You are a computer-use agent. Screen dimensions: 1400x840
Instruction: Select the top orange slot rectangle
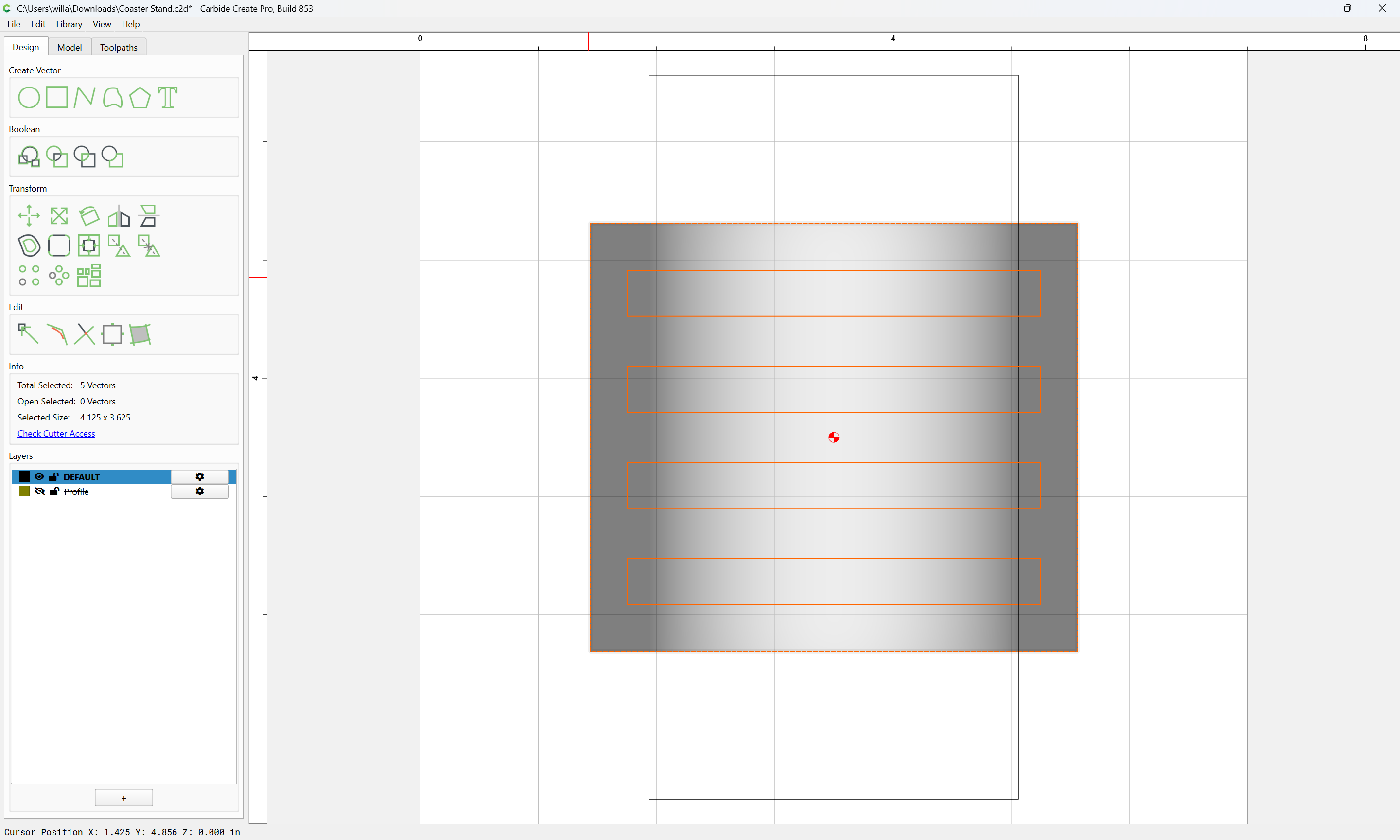[834, 293]
